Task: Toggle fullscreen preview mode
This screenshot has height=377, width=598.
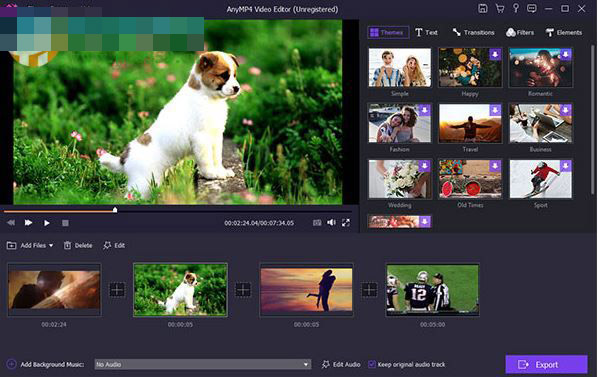Action: (346, 223)
